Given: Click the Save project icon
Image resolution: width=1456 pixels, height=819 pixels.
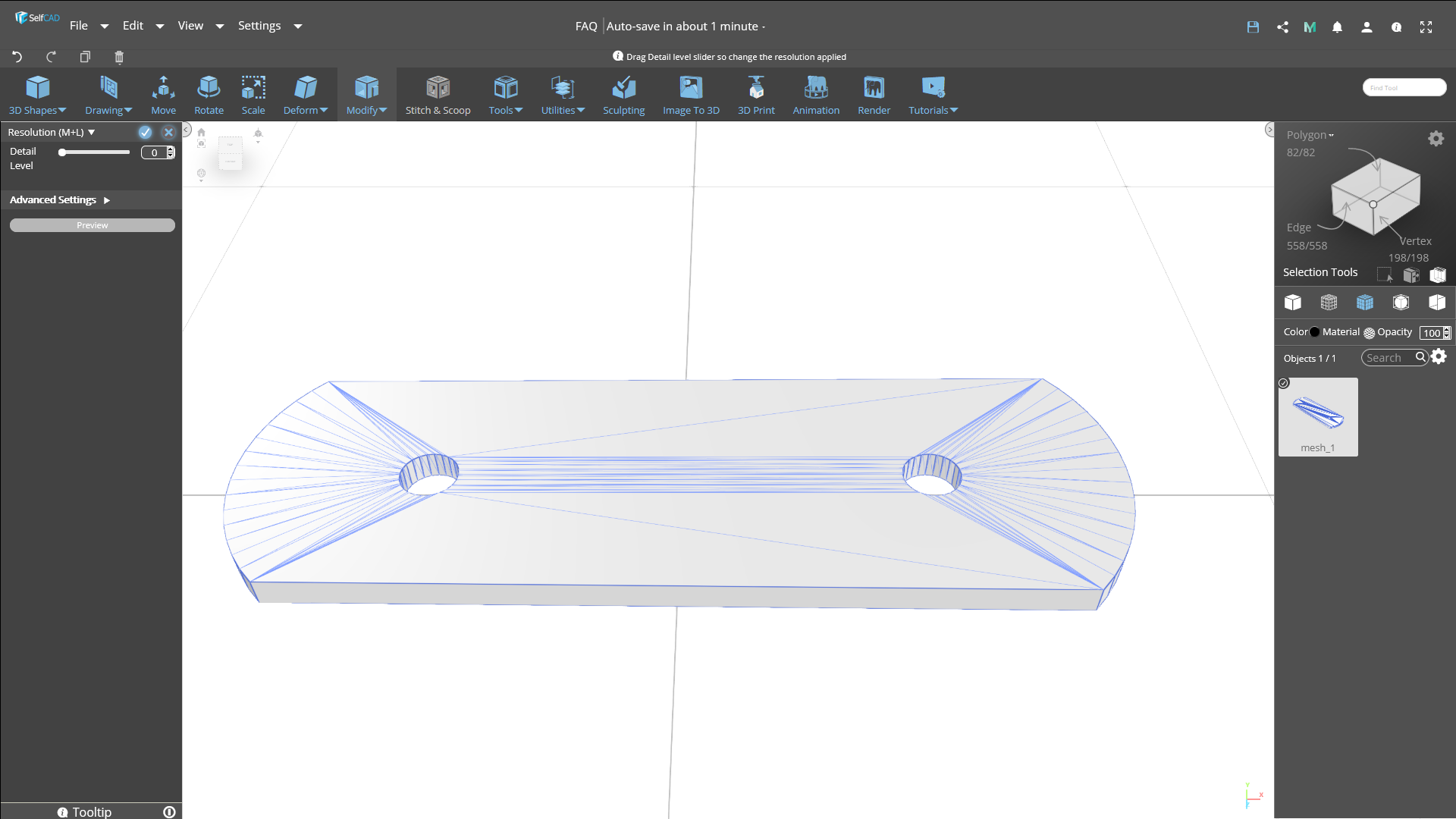Looking at the screenshot, I should [x=1253, y=27].
